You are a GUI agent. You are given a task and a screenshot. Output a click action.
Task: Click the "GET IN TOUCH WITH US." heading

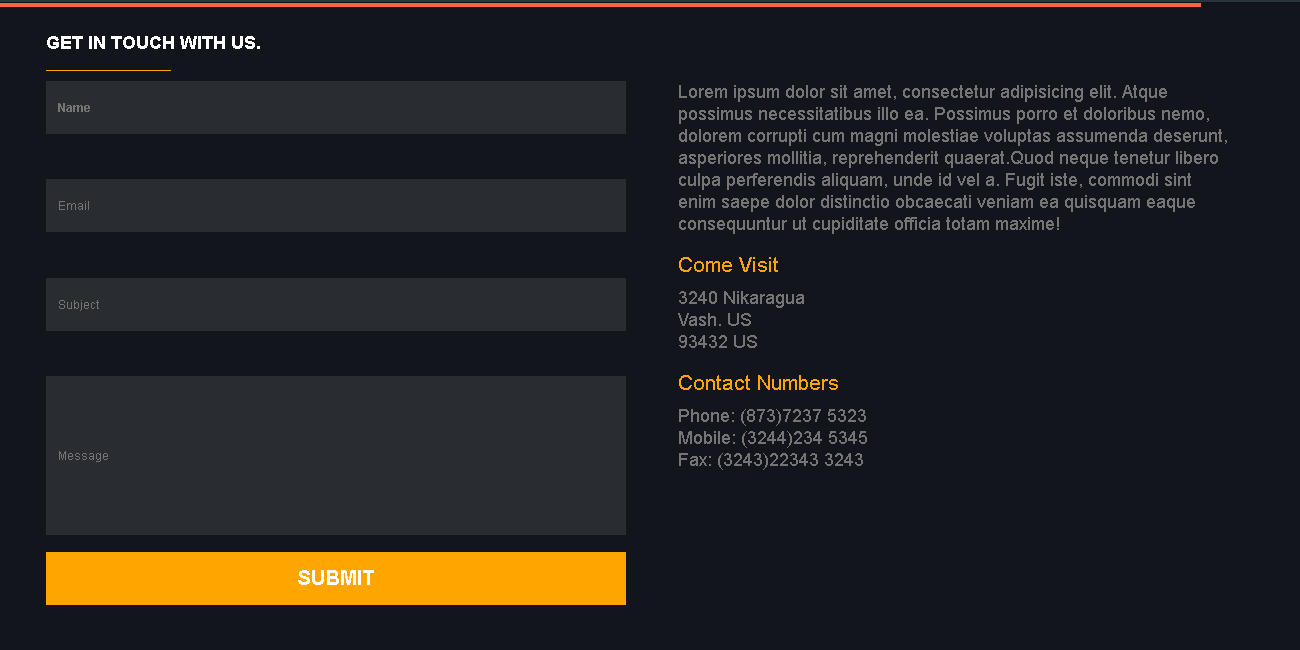point(153,43)
